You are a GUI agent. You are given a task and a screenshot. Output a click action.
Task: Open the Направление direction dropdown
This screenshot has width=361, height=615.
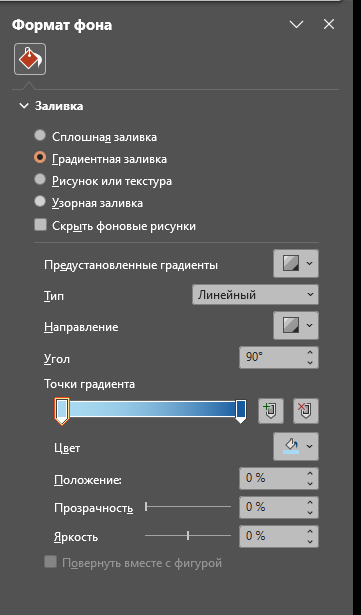tap(296, 325)
